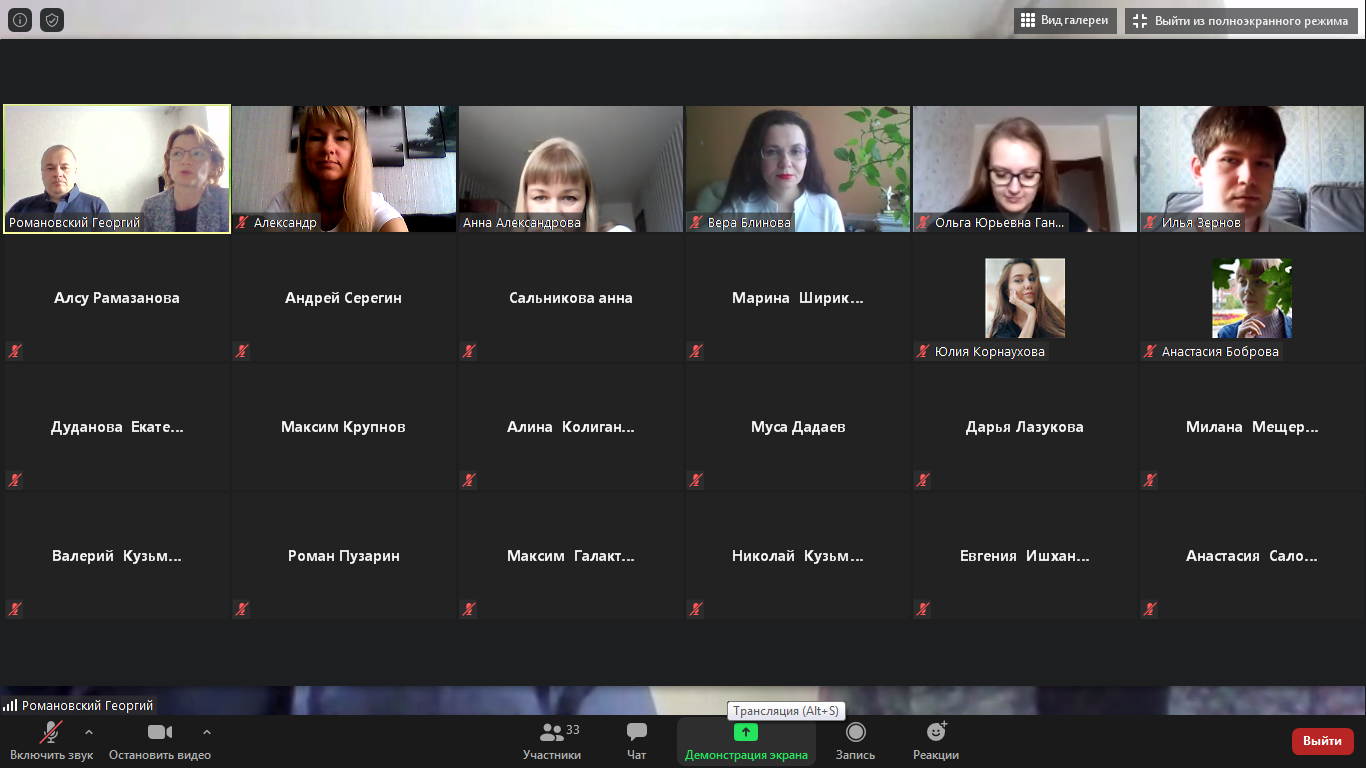Leave the meeting with Выйти button
Viewport: 1366px width, 768px height.
tap(1323, 741)
